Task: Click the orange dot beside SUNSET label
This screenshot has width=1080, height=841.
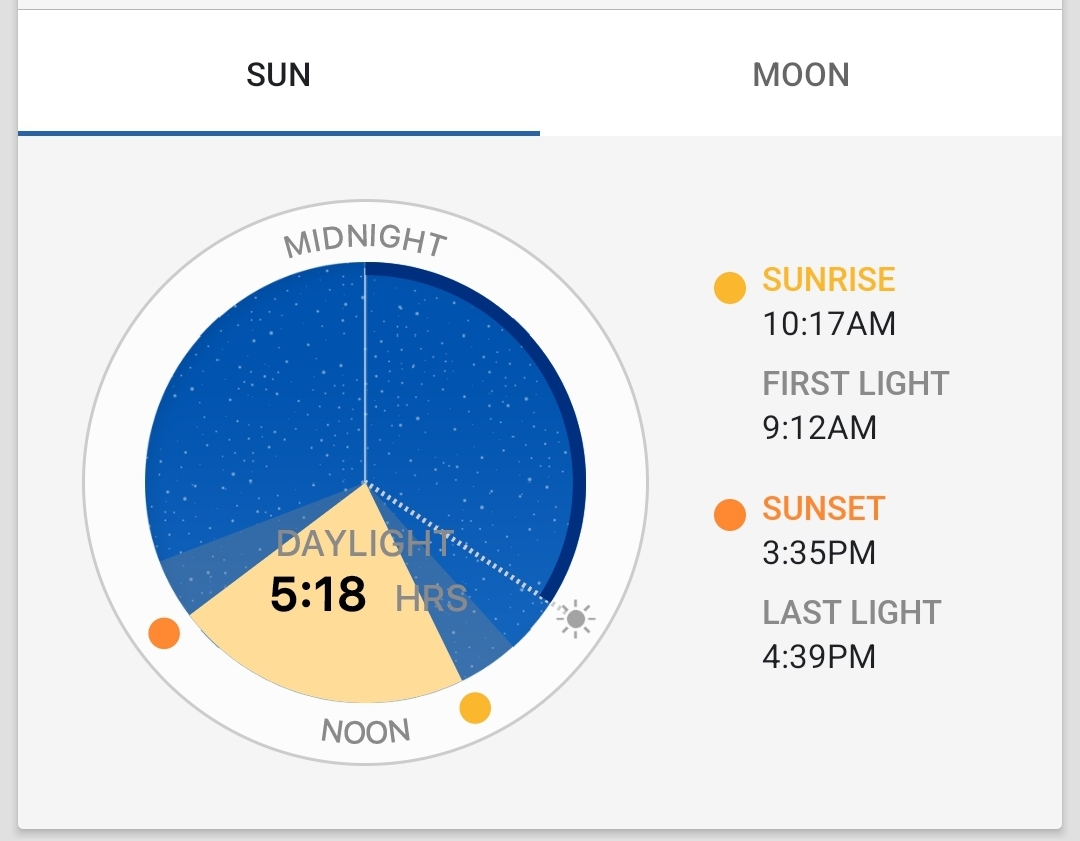Action: coord(730,515)
